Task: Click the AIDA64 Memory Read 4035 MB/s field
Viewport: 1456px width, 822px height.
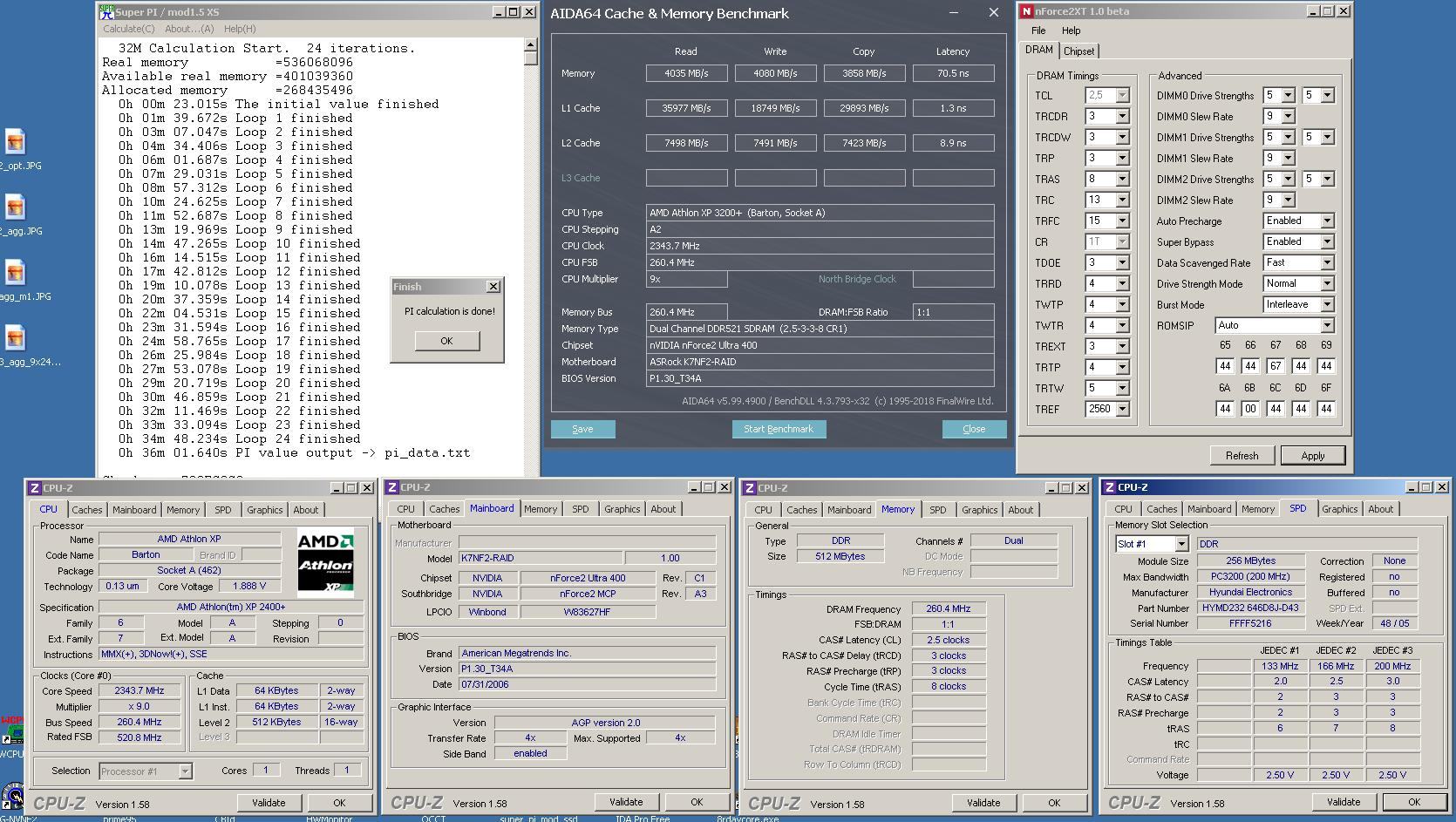Action: pyautogui.click(x=686, y=73)
